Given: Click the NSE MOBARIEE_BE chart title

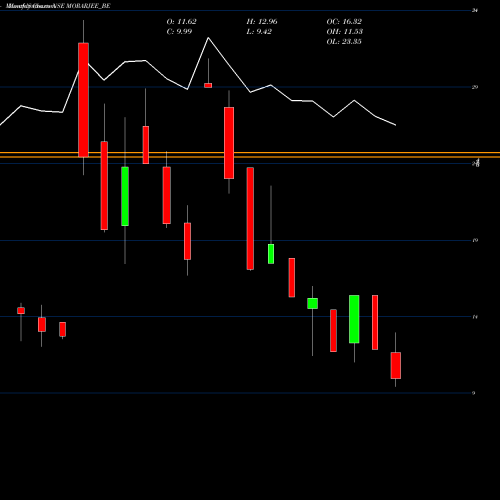Looking at the screenshot, I should 58,6.
